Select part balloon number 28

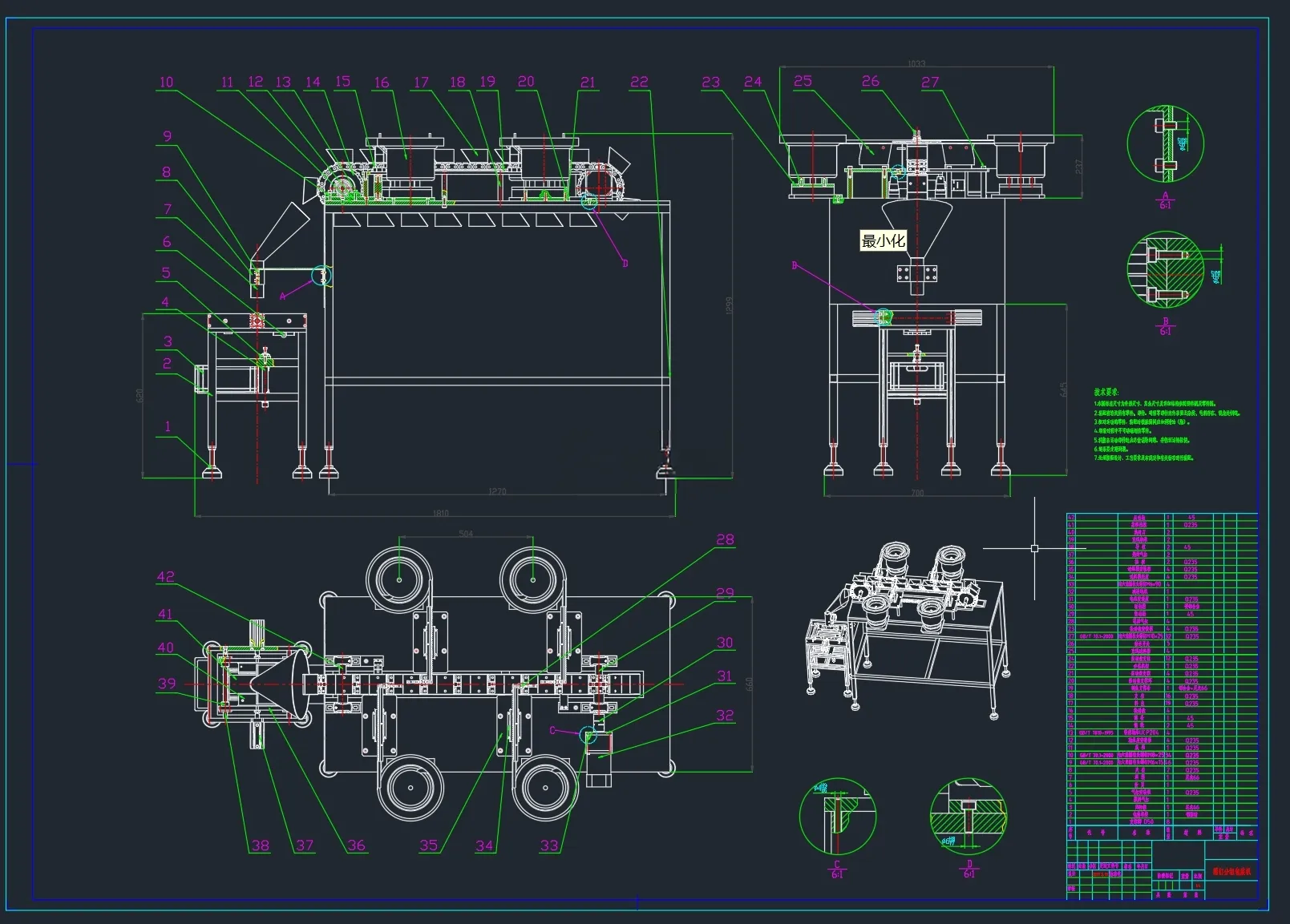pos(725,539)
